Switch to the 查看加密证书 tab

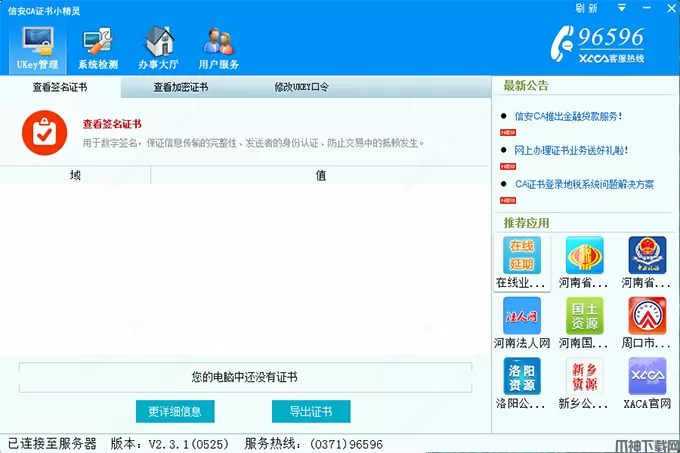click(x=180, y=87)
